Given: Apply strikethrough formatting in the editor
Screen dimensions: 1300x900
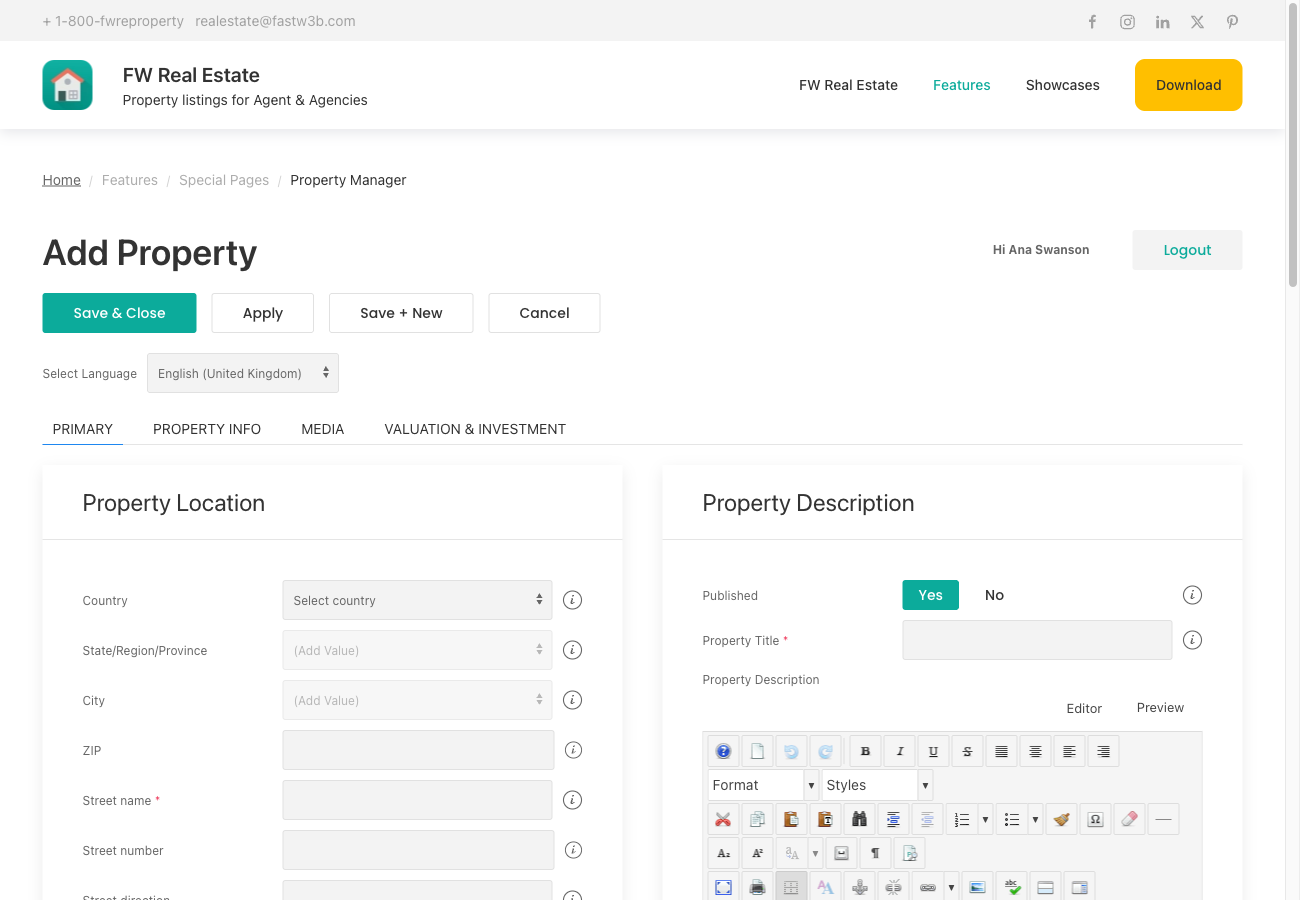Looking at the screenshot, I should pyautogui.click(x=967, y=750).
